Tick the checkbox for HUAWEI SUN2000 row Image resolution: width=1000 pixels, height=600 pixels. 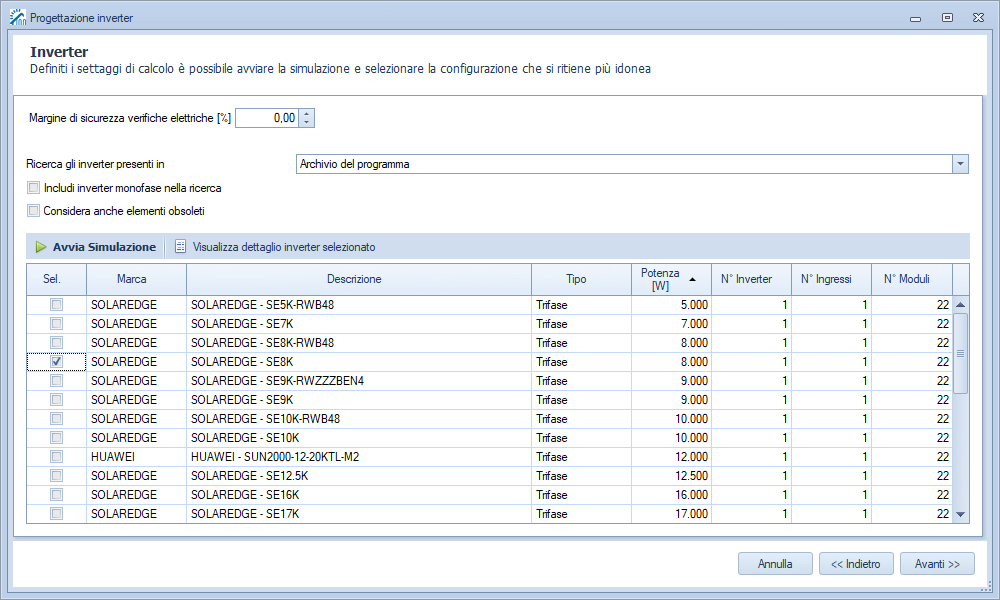pos(56,457)
